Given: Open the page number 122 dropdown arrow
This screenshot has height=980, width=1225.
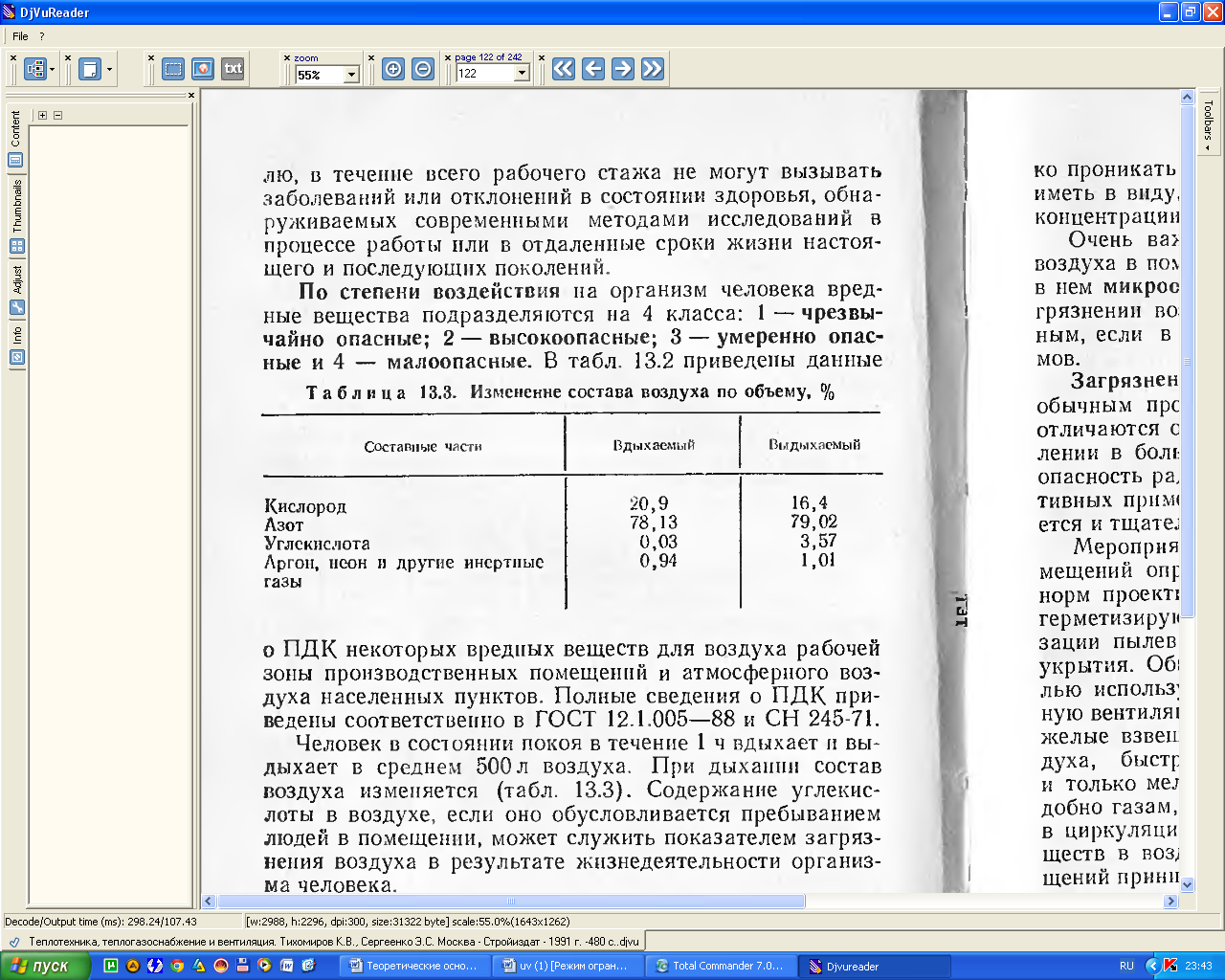Looking at the screenshot, I should click(522, 74).
